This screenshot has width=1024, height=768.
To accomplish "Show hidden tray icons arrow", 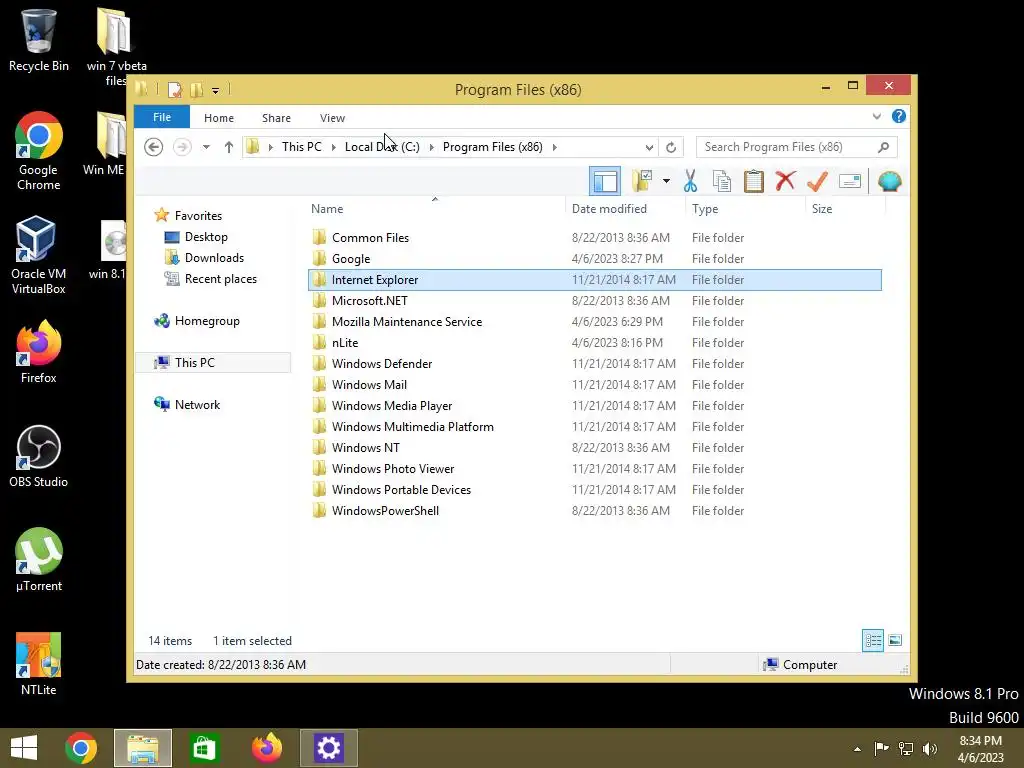I will click(x=857, y=749).
